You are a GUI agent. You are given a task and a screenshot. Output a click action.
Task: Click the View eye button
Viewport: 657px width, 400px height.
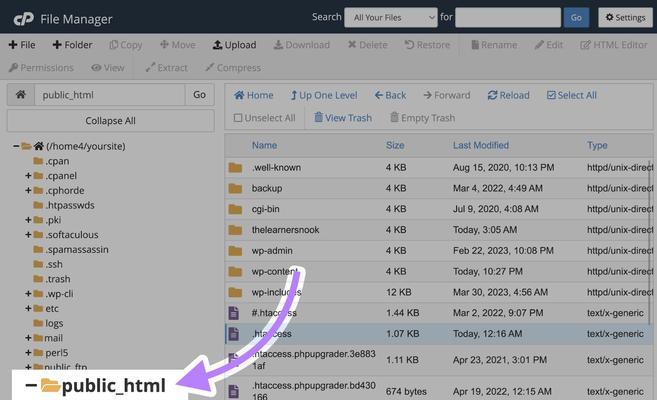[x=108, y=67]
